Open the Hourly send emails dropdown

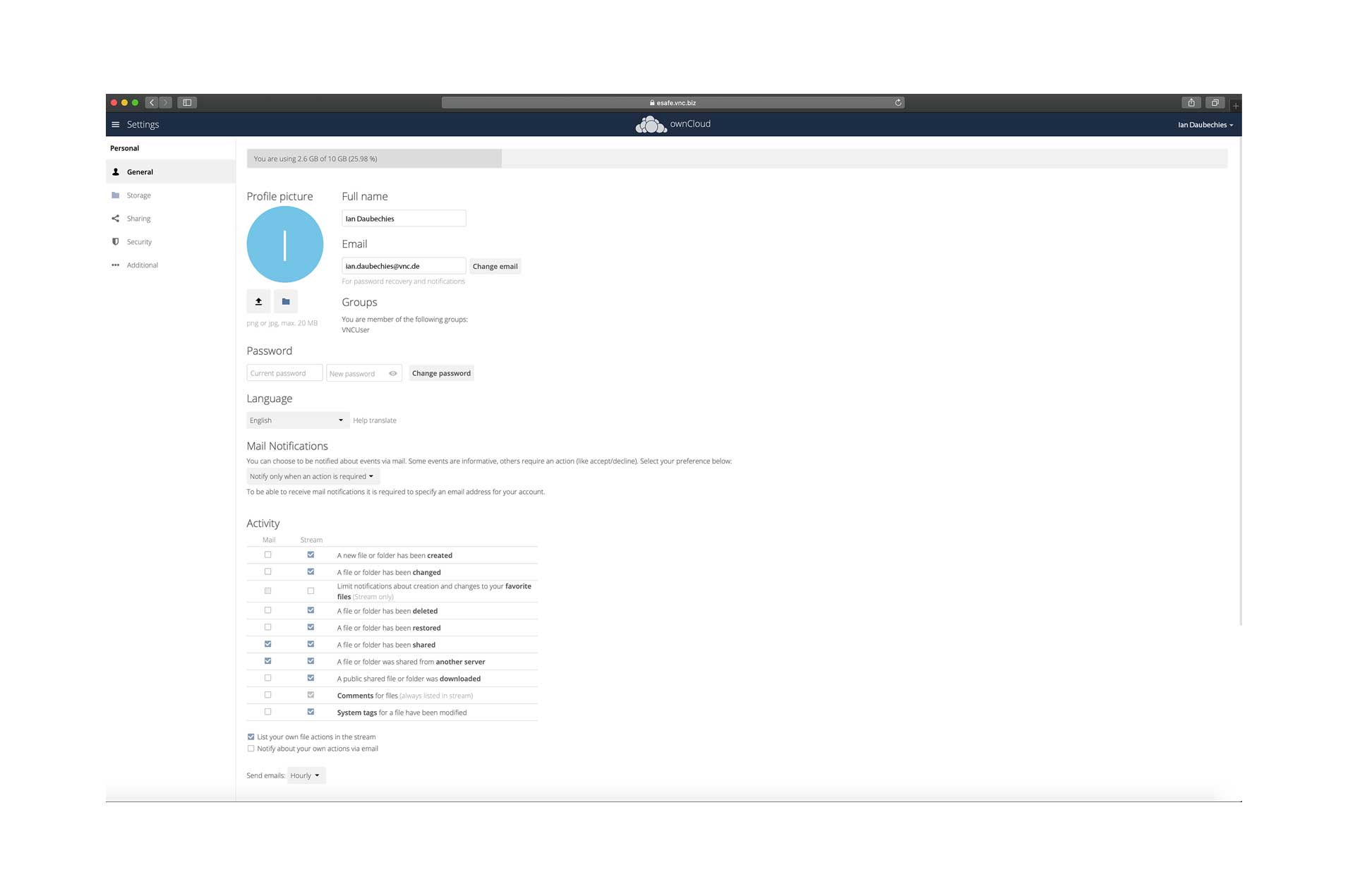[306, 775]
